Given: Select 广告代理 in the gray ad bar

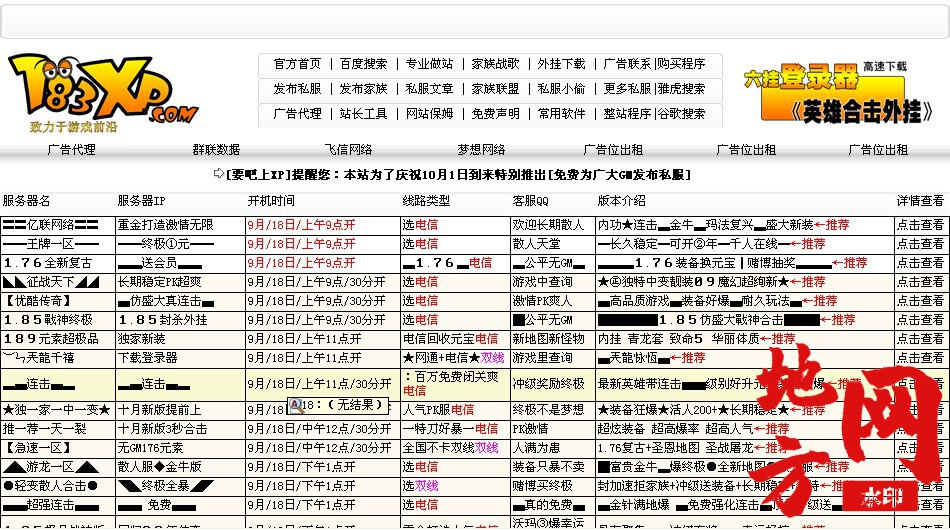Looking at the screenshot, I should pos(71,150).
